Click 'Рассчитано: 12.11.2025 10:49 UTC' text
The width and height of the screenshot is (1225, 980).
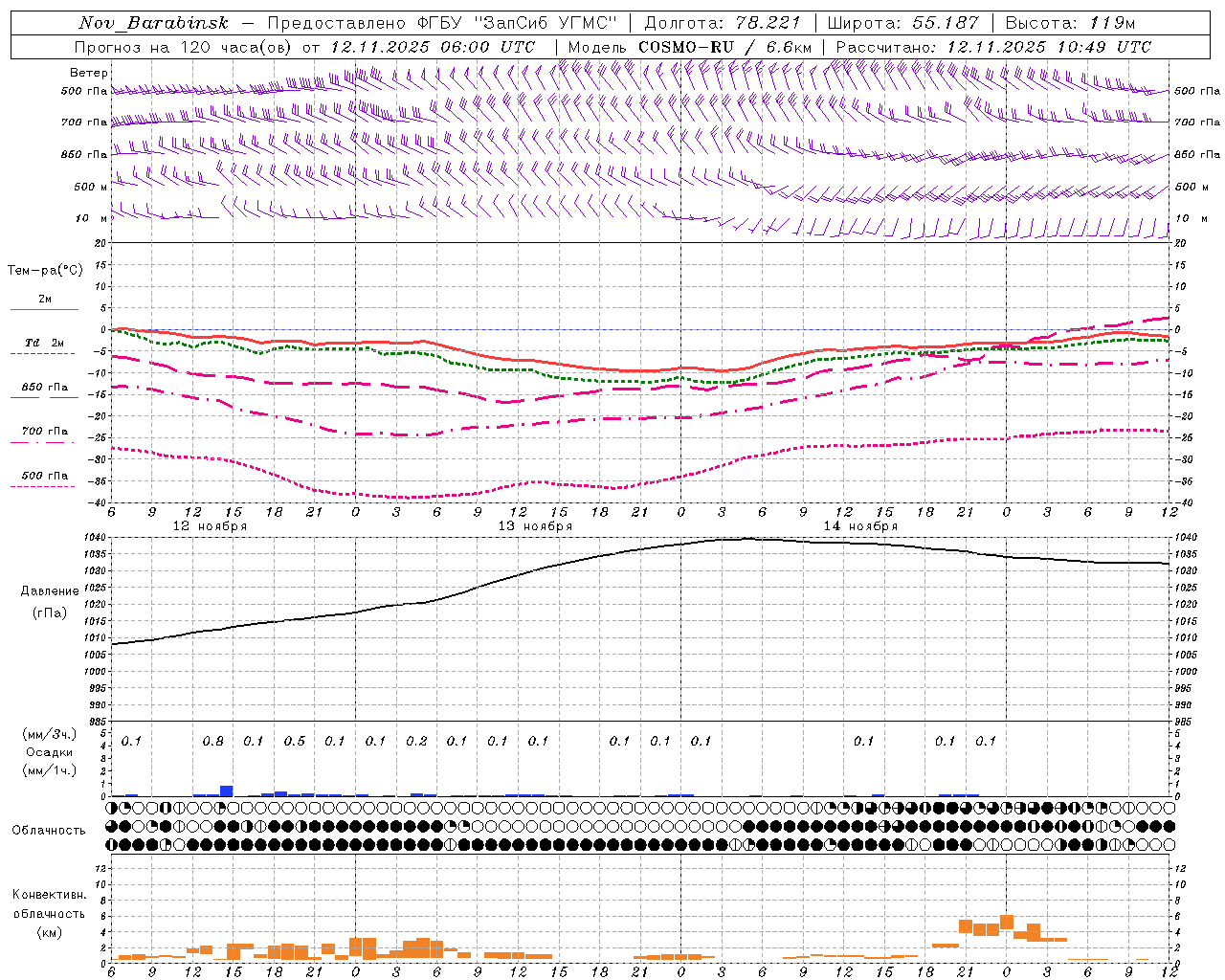tap(993, 47)
